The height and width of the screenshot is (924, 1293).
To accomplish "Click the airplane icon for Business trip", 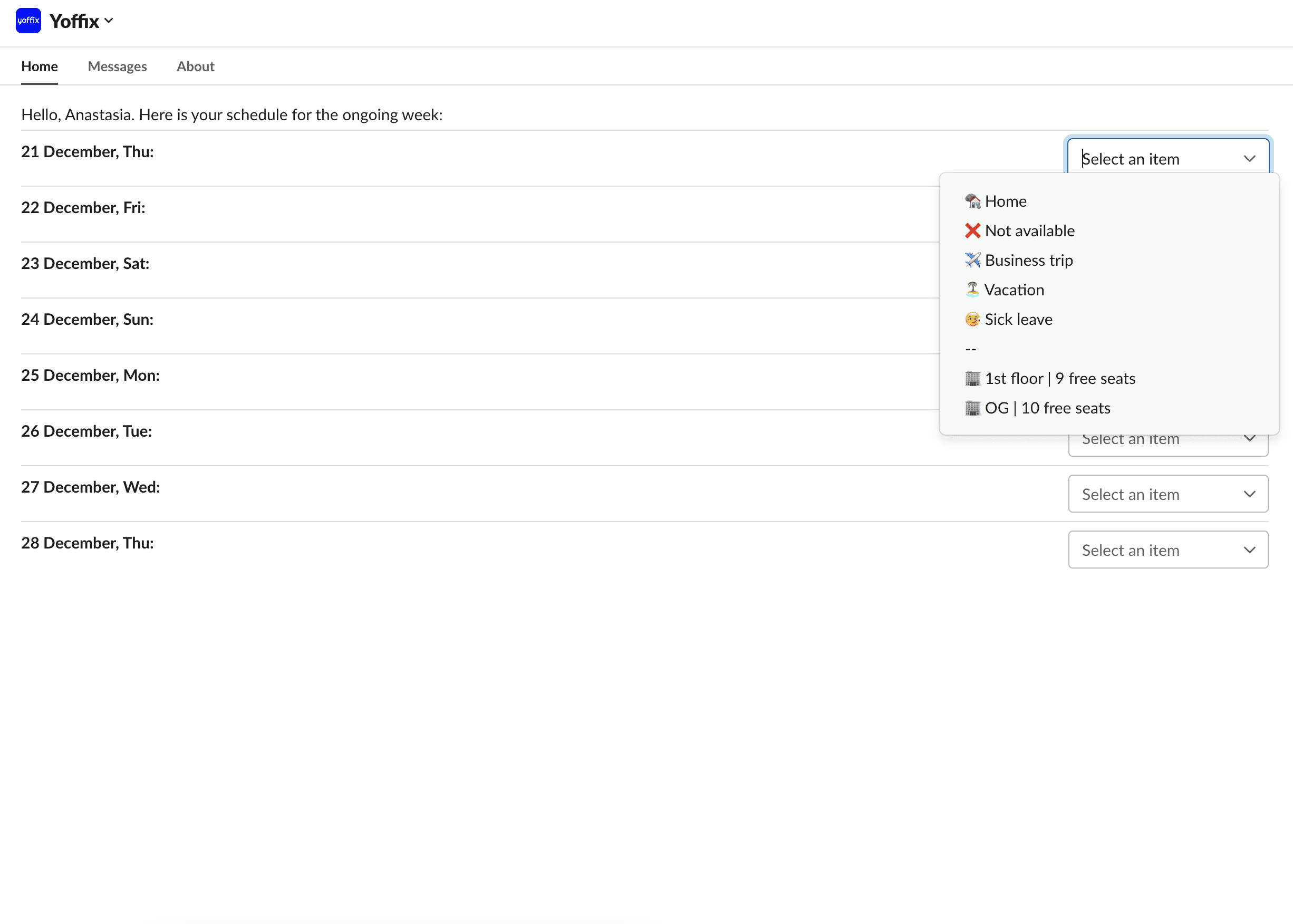I will click(973, 260).
